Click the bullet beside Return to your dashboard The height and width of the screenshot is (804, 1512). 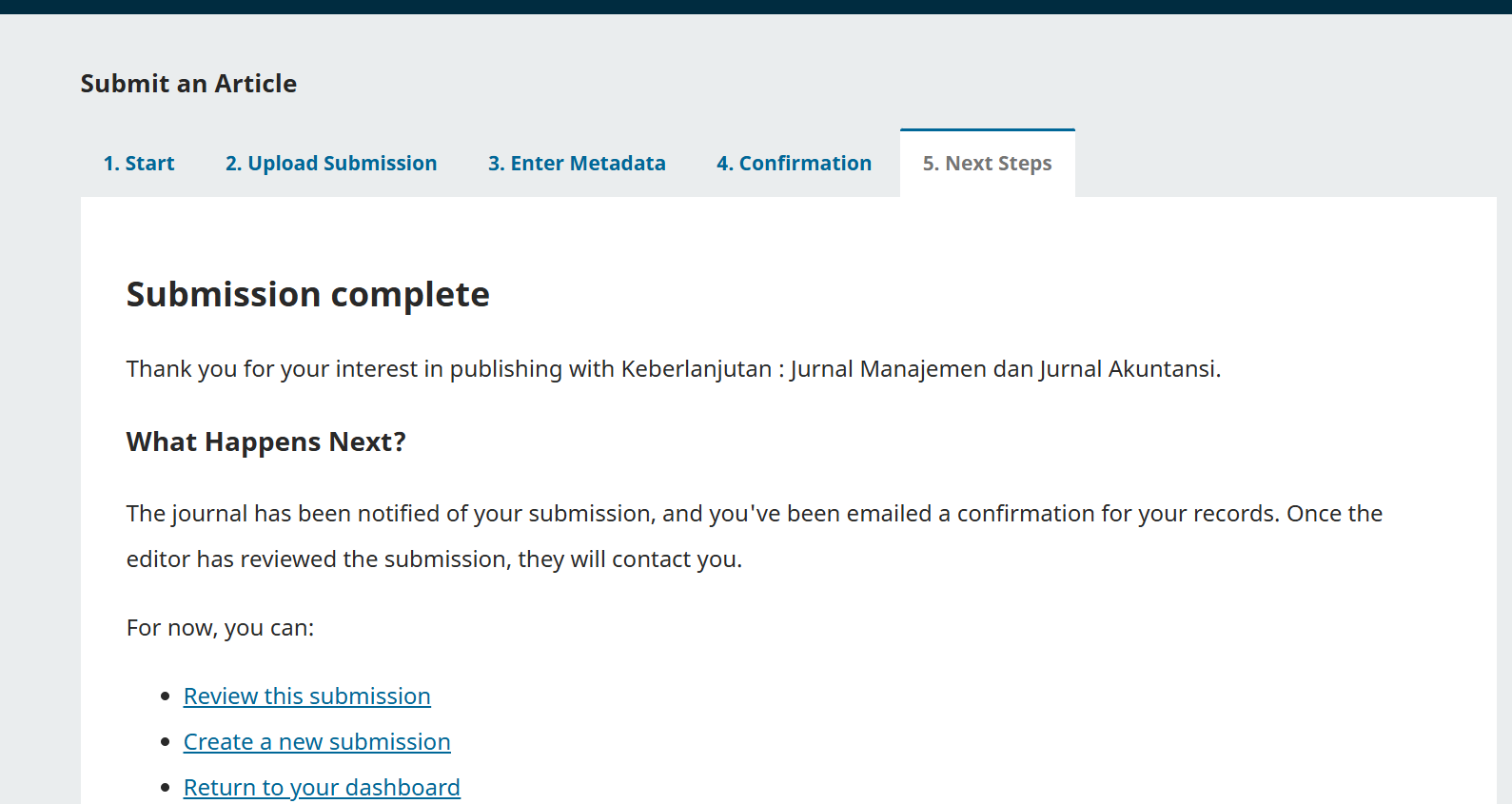click(166, 788)
